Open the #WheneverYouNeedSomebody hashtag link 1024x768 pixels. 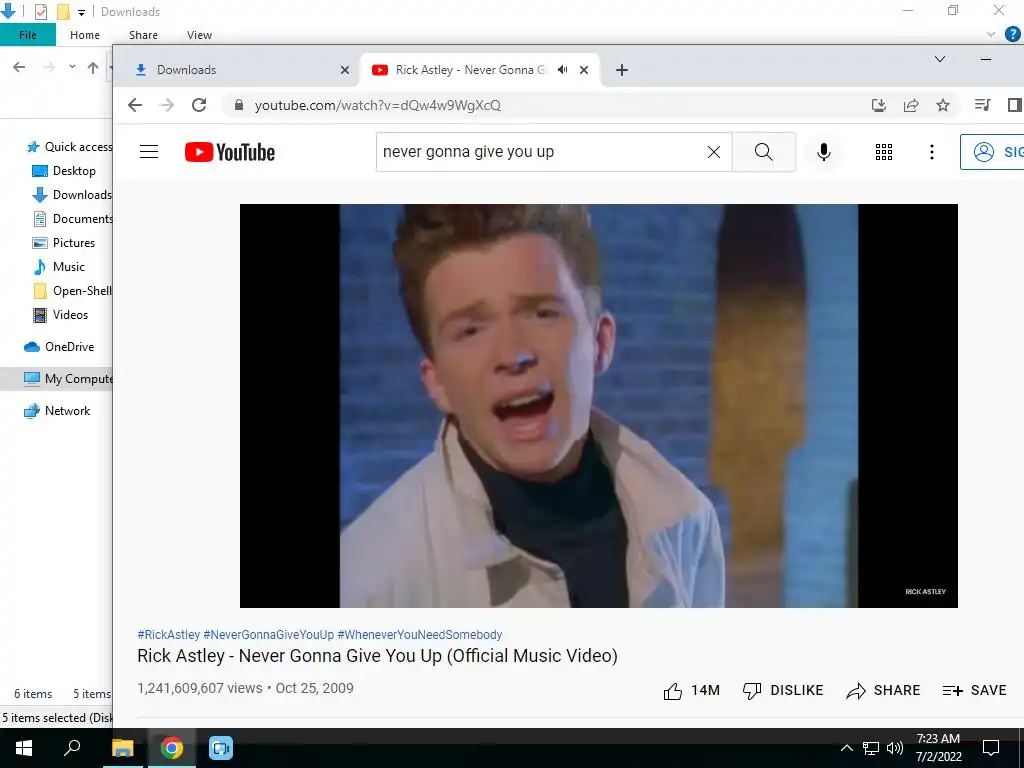(x=420, y=635)
